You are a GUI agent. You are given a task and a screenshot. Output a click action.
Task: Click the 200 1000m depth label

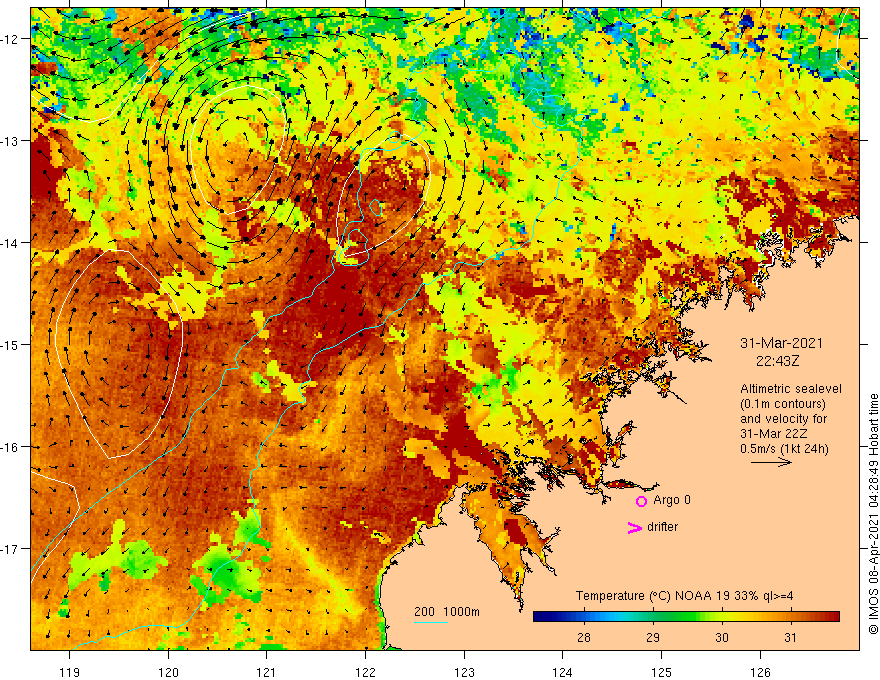coord(447,612)
